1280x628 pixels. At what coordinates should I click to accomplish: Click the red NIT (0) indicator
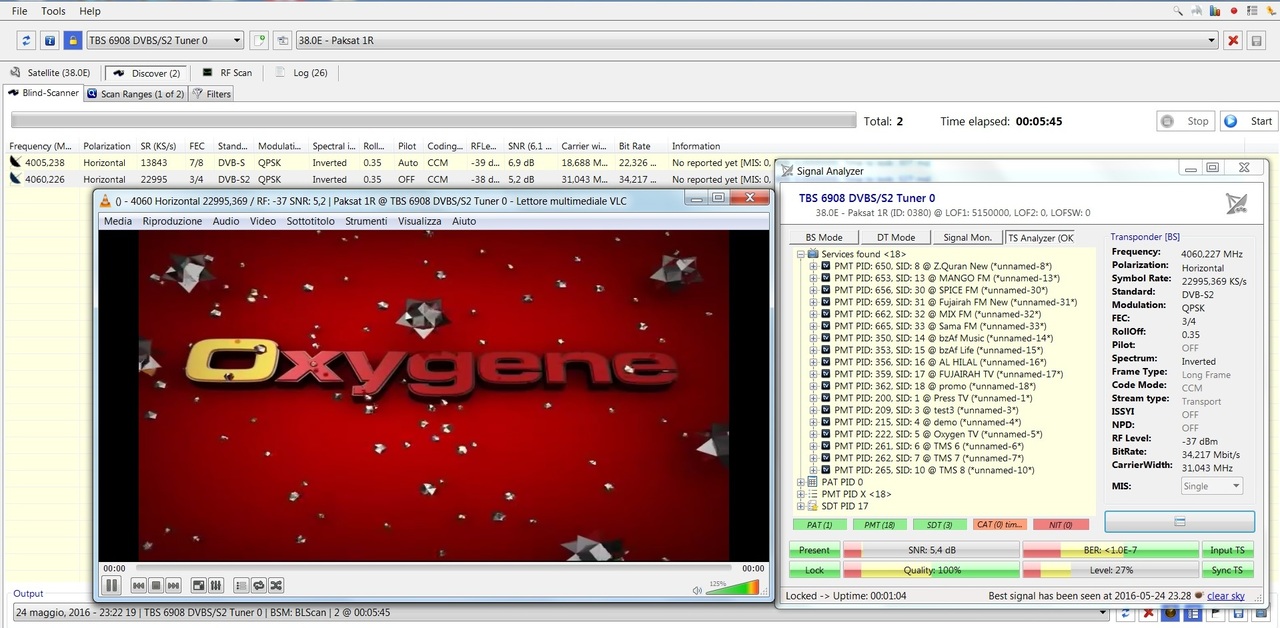click(1060, 525)
